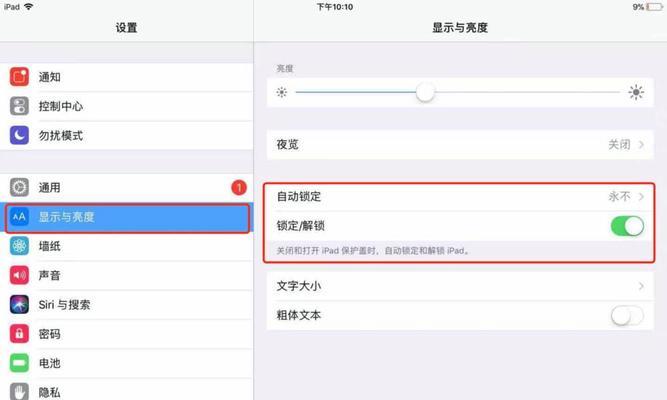
Task: Enable the 粗体文本 switch
Action: 627,315
